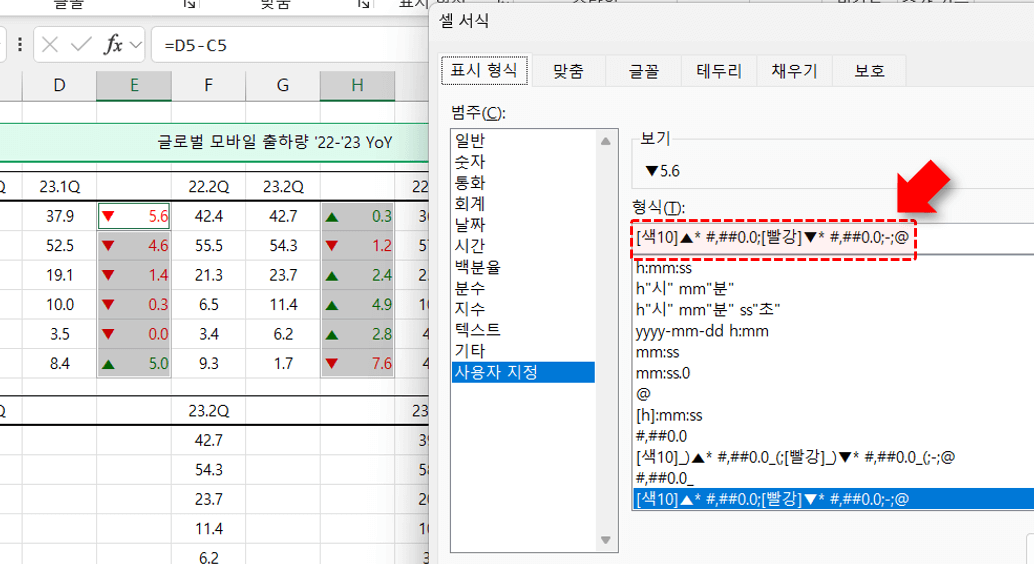Image resolution: width=1034 pixels, height=564 pixels.
Task: Select column E header
Action: pyautogui.click(x=134, y=85)
